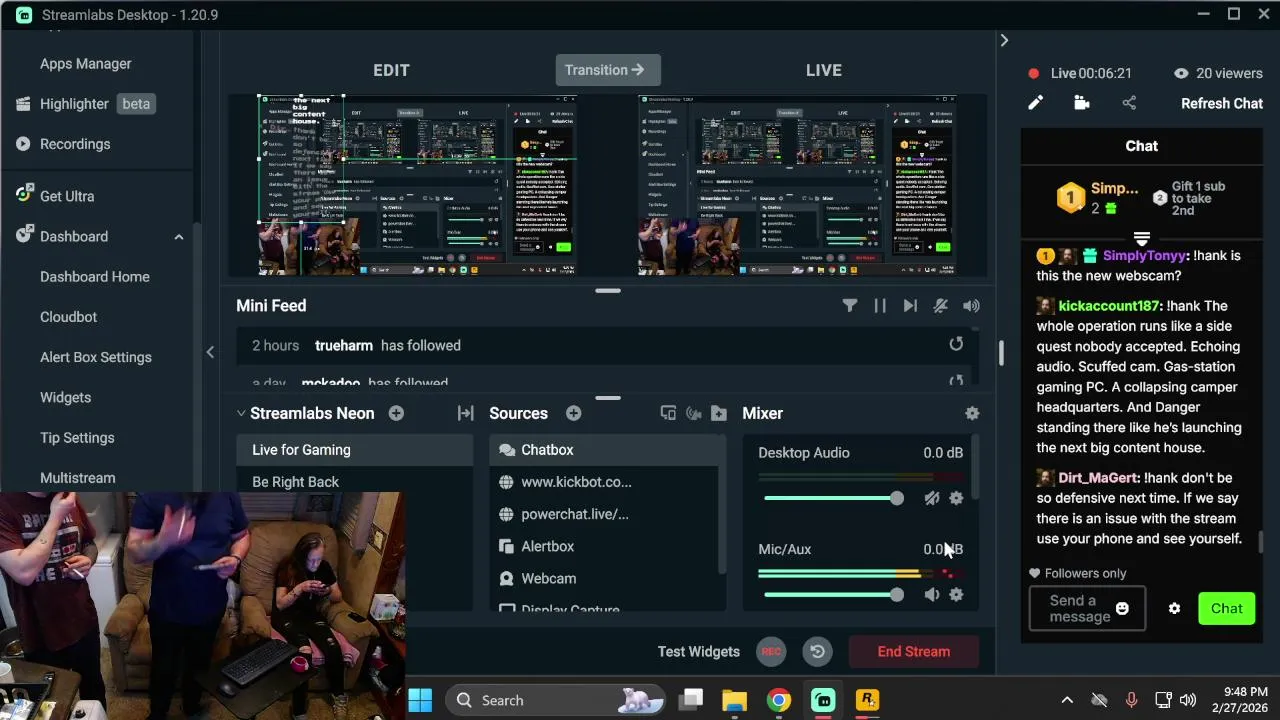Open Apps Manager
This screenshot has width=1280, height=720.
[85, 64]
